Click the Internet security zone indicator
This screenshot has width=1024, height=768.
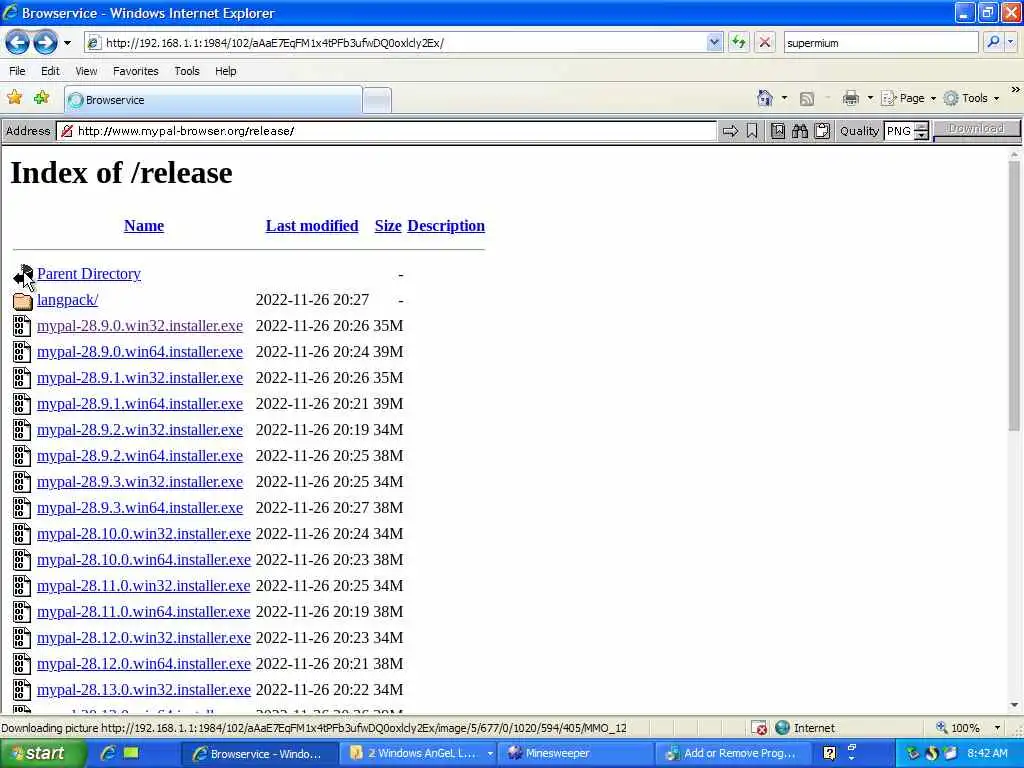tap(805, 728)
